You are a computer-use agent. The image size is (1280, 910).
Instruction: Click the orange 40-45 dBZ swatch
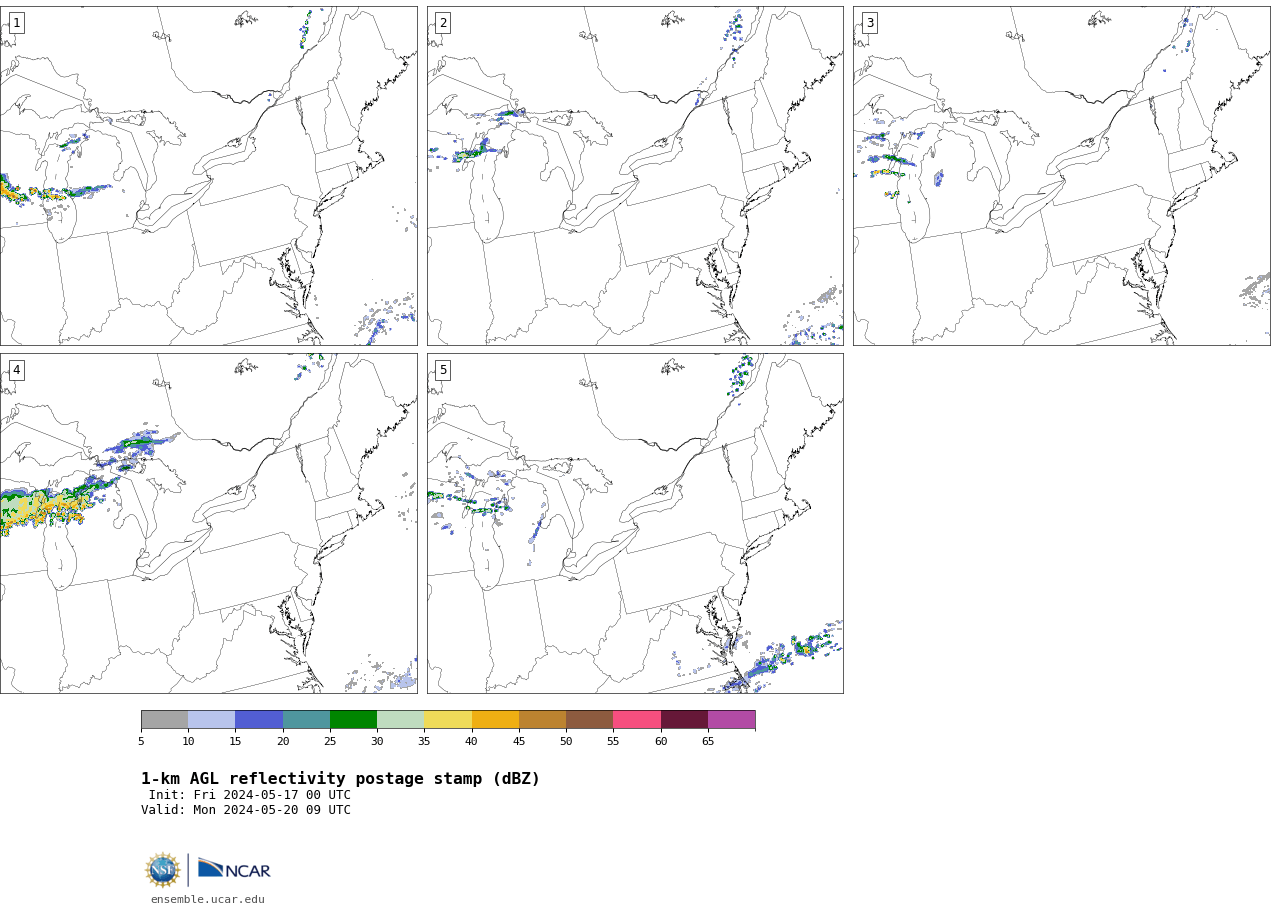[495, 720]
